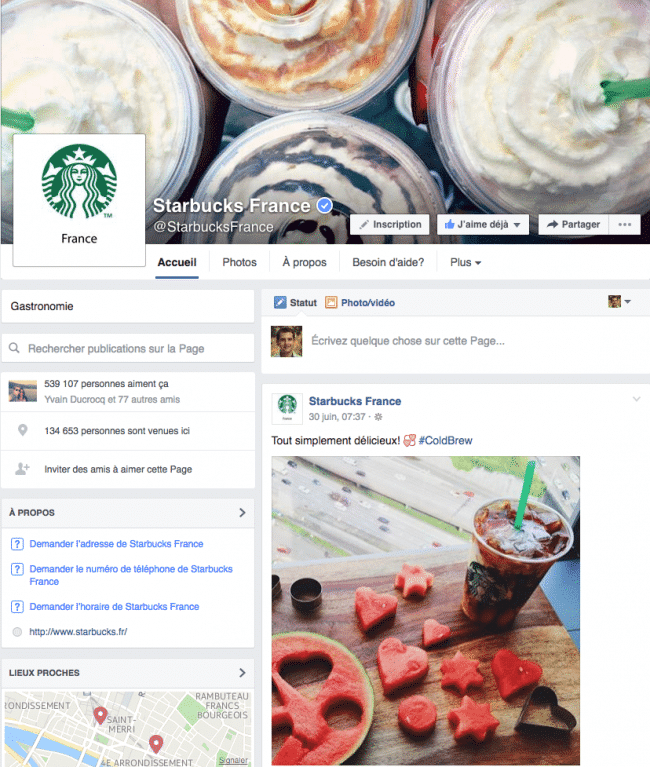Click the Rechercher publications search field
This screenshot has height=767, width=650.
(128, 348)
